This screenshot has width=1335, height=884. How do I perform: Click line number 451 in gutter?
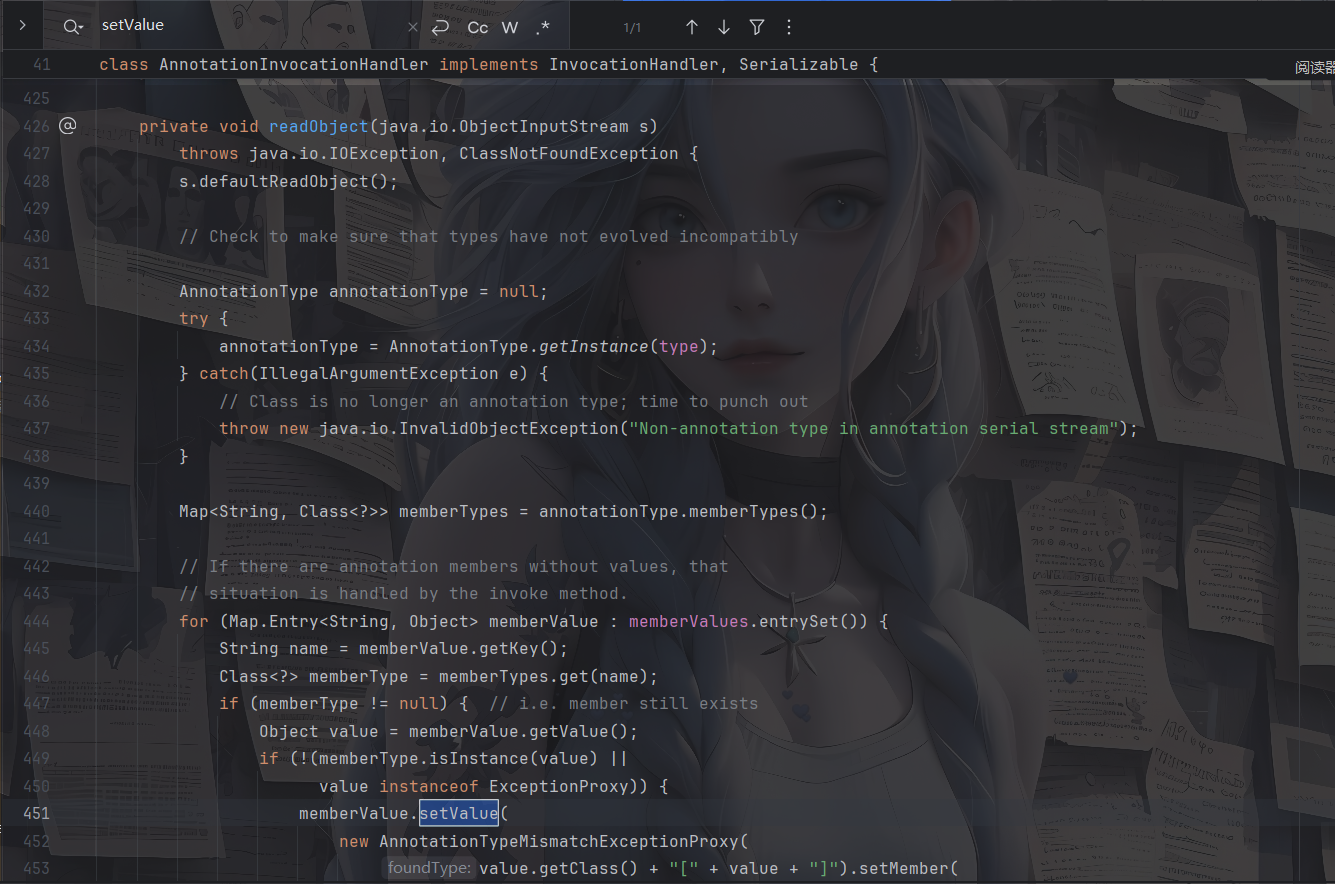(36, 813)
